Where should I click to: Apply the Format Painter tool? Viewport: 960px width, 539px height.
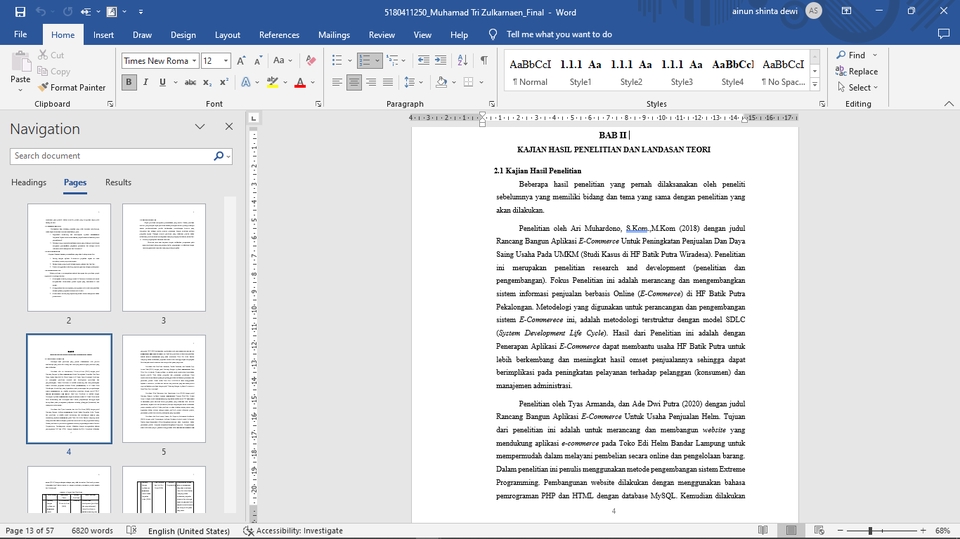pos(72,88)
